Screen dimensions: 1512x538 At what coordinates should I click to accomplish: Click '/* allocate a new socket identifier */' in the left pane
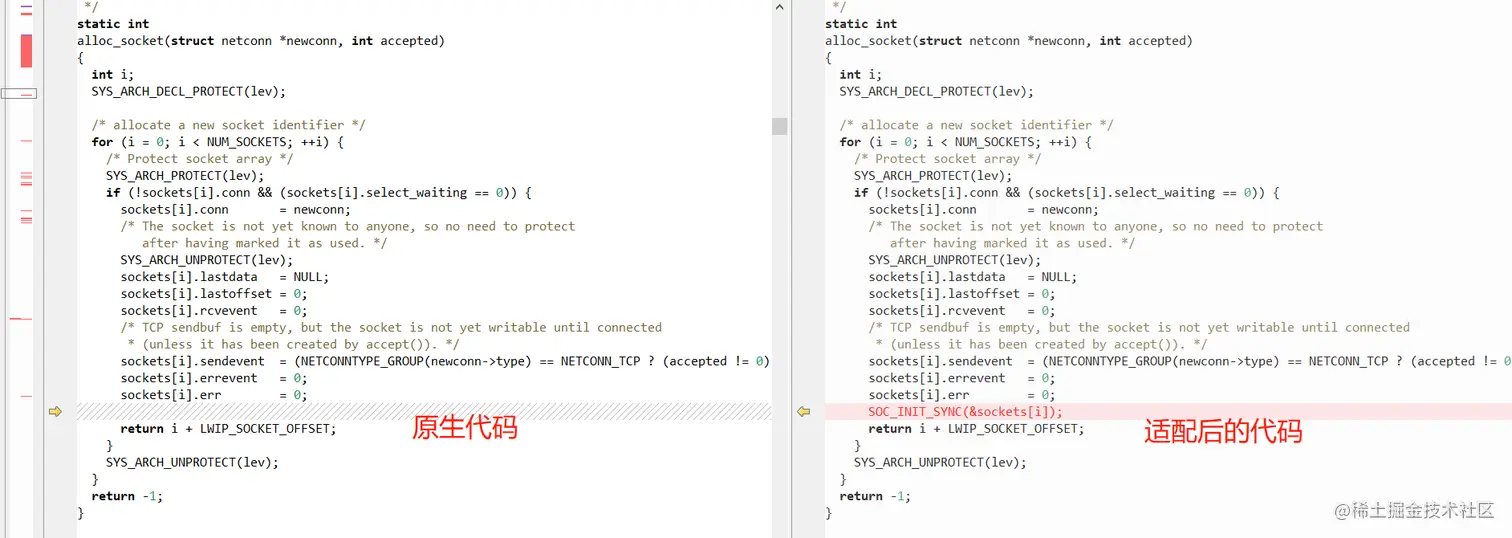(x=228, y=125)
